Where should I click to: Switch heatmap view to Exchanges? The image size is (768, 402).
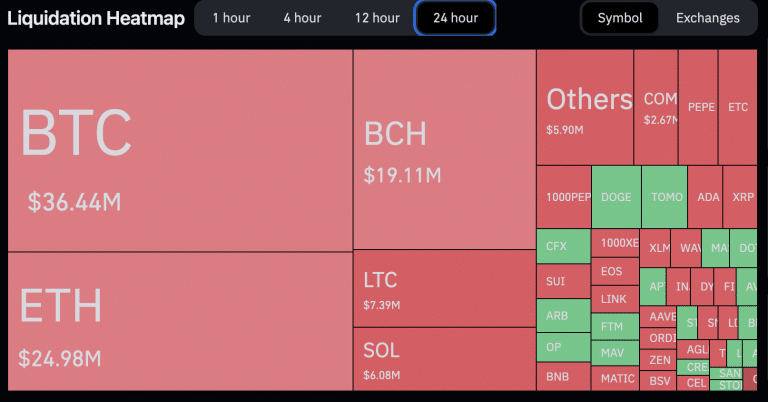[708, 18]
